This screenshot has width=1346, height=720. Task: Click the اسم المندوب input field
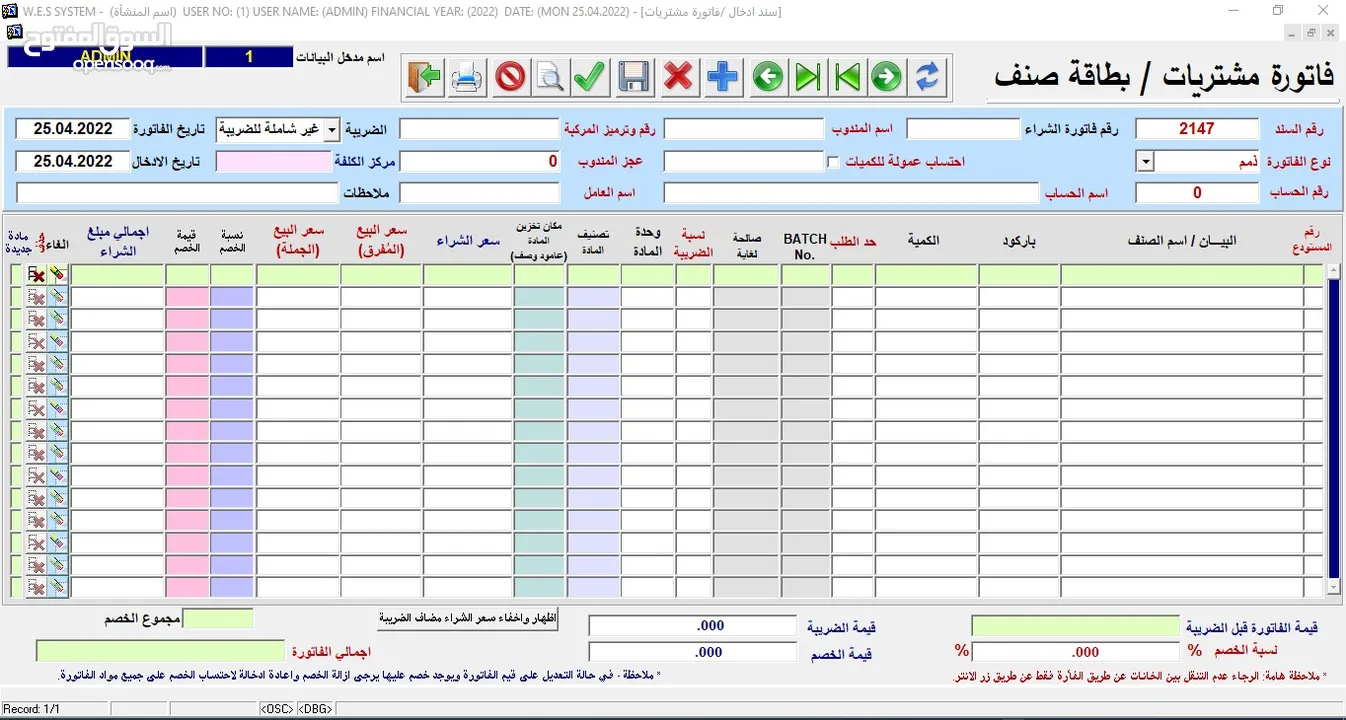coord(744,129)
